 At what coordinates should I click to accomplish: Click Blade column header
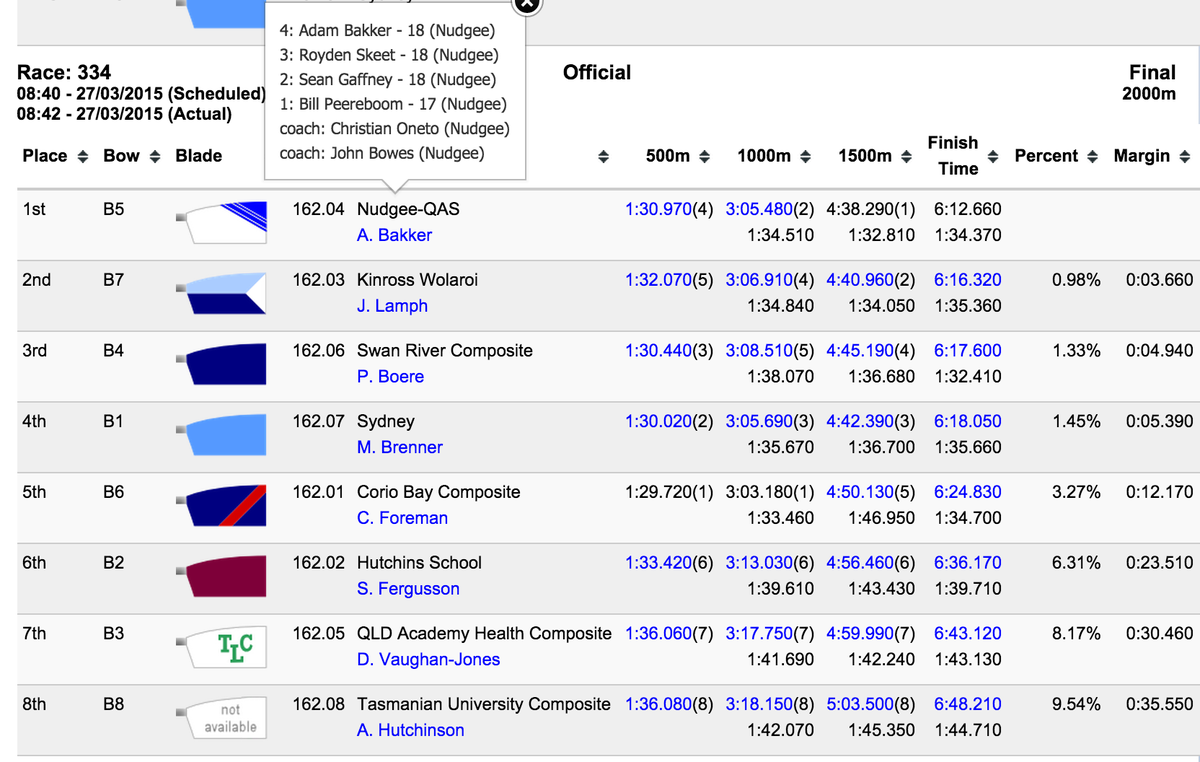click(x=198, y=157)
